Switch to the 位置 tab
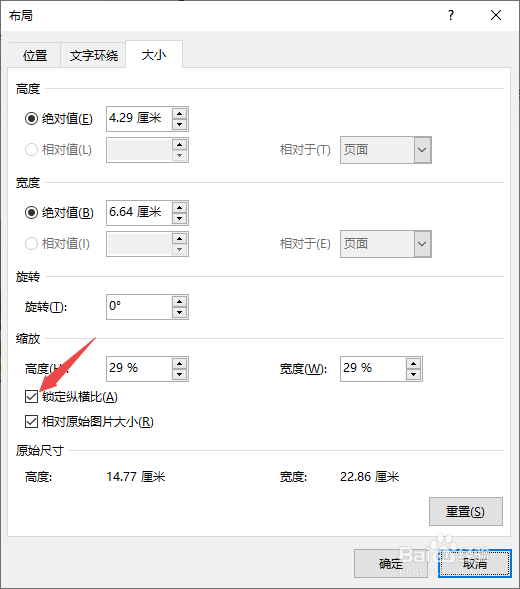The width and height of the screenshot is (520, 589). tap(35, 55)
